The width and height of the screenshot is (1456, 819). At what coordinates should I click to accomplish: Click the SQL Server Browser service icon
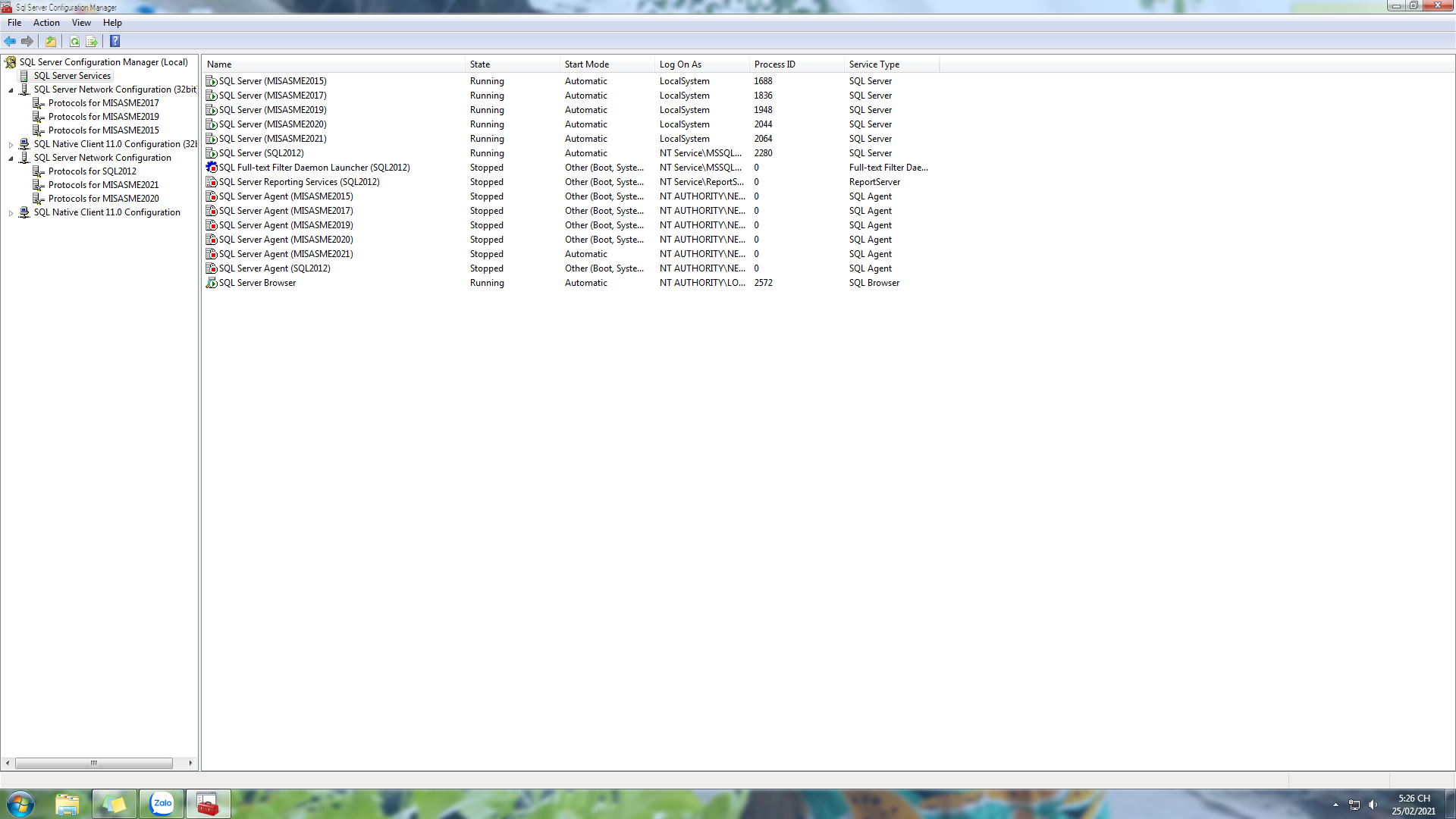212,283
